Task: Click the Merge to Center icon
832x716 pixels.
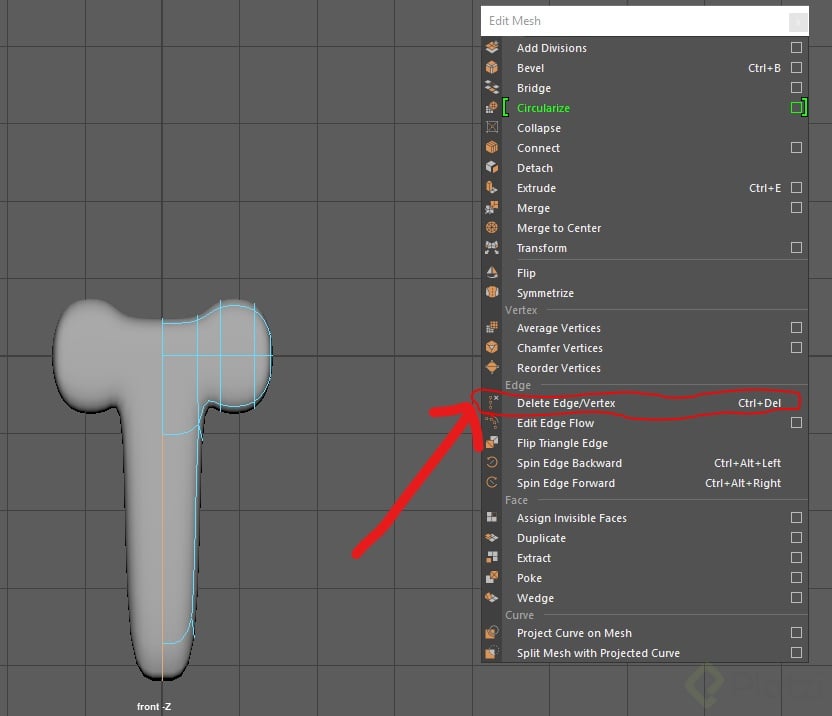Action: (492, 228)
